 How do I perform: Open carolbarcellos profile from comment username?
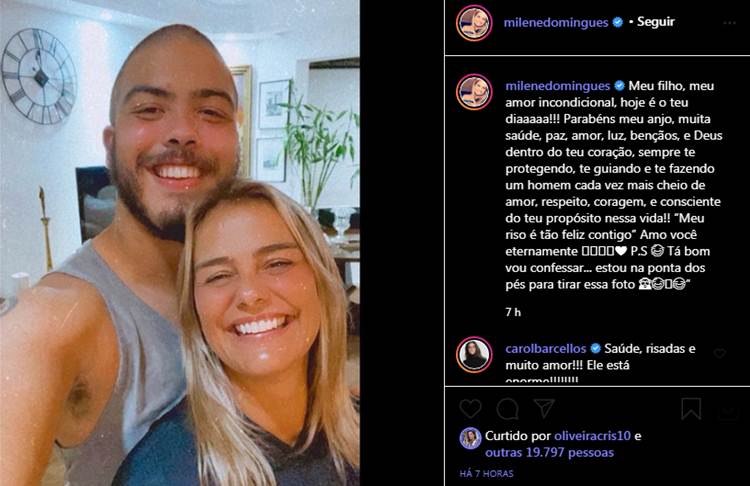(546, 349)
